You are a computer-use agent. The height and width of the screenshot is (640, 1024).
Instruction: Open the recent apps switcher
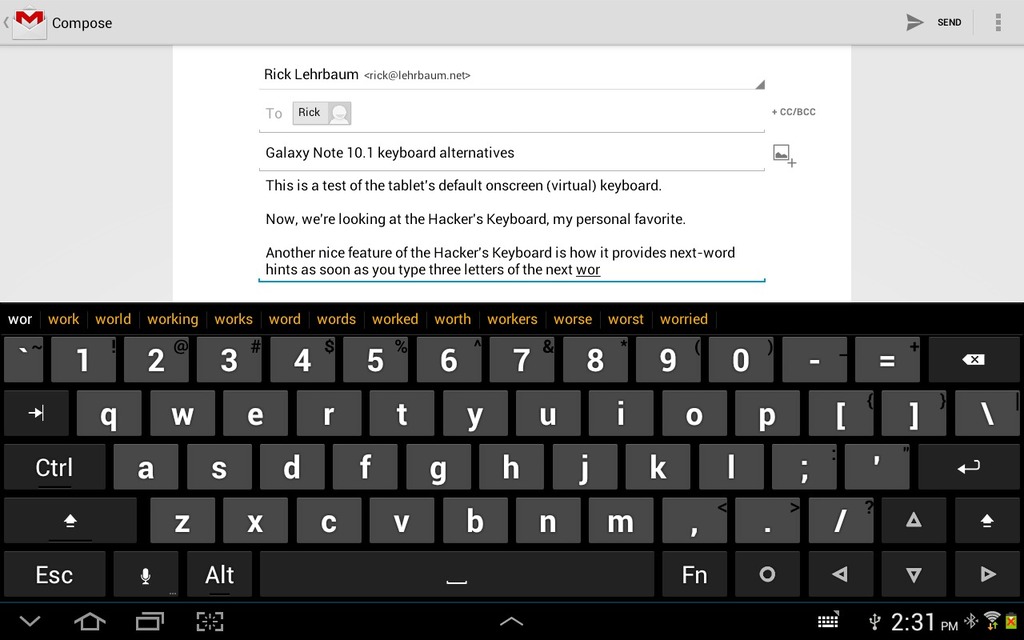pos(150,621)
